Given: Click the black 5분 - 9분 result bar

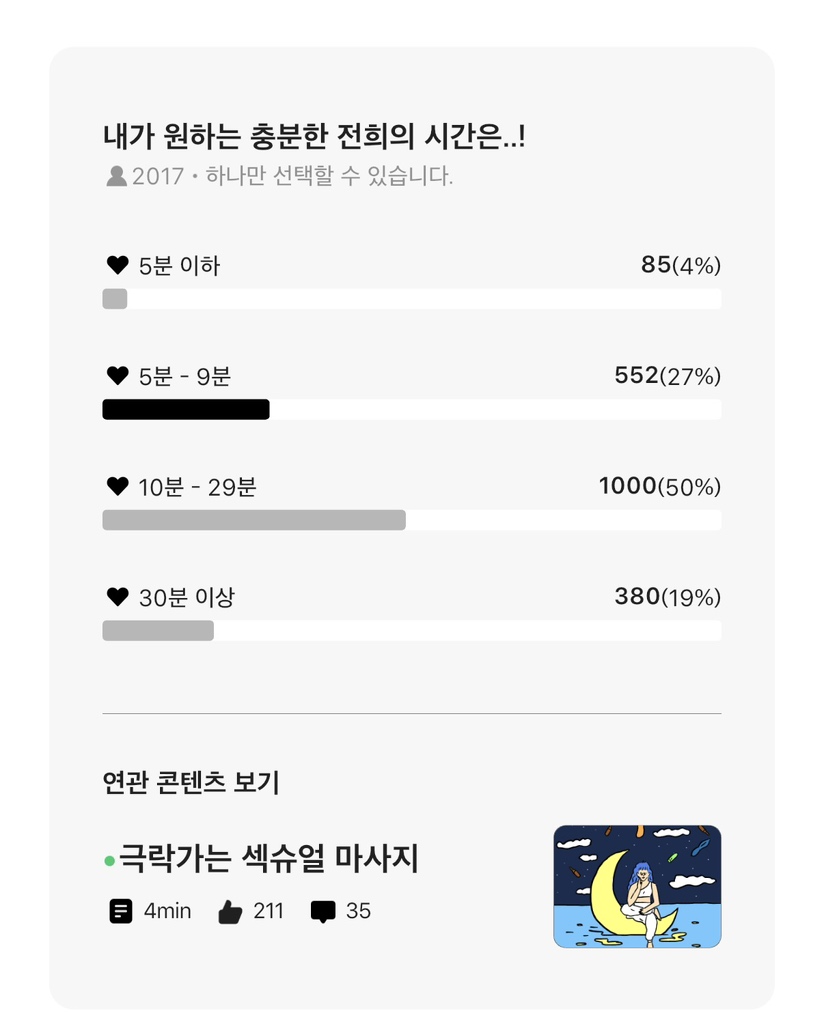Looking at the screenshot, I should pos(186,409).
